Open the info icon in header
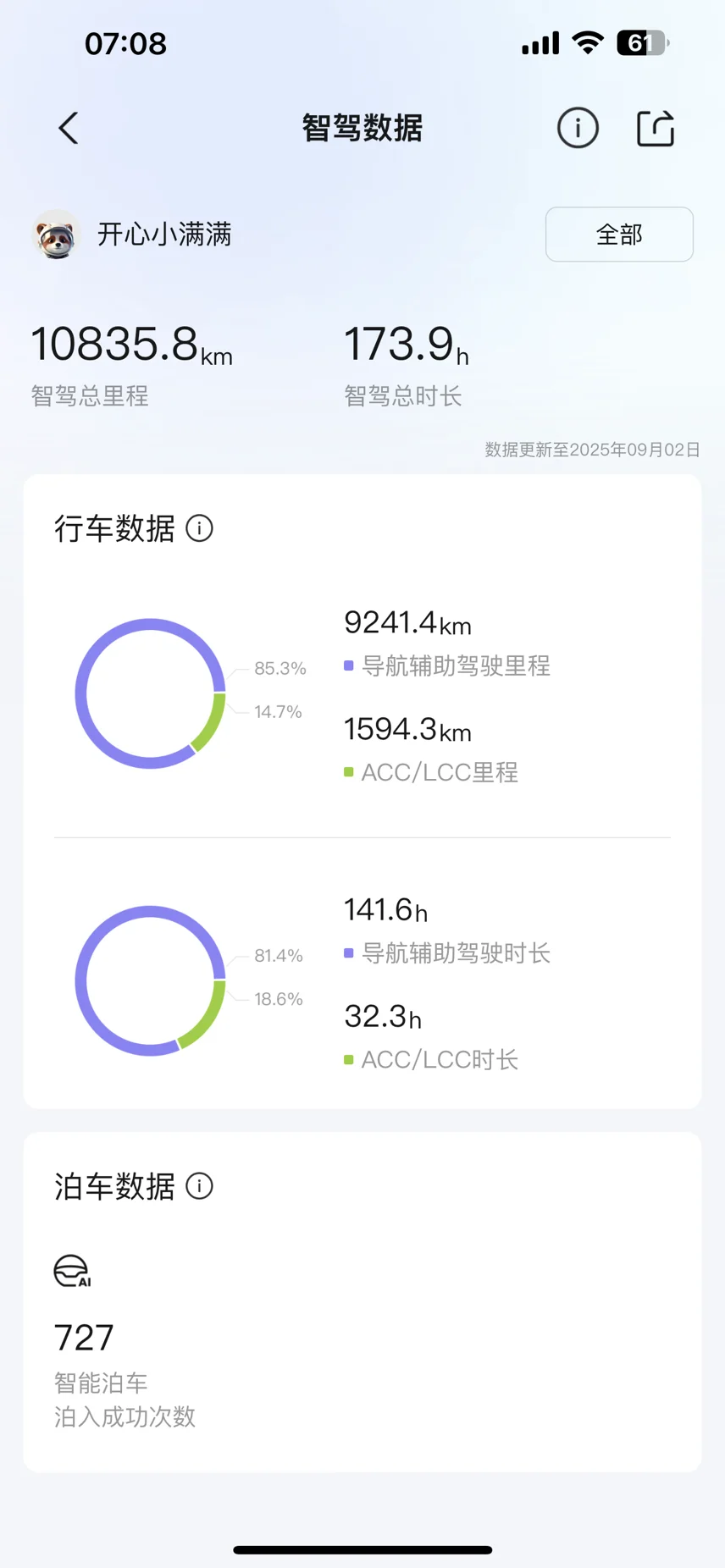The width and height of the screenshot is (725, 1568). coord(578,129)
